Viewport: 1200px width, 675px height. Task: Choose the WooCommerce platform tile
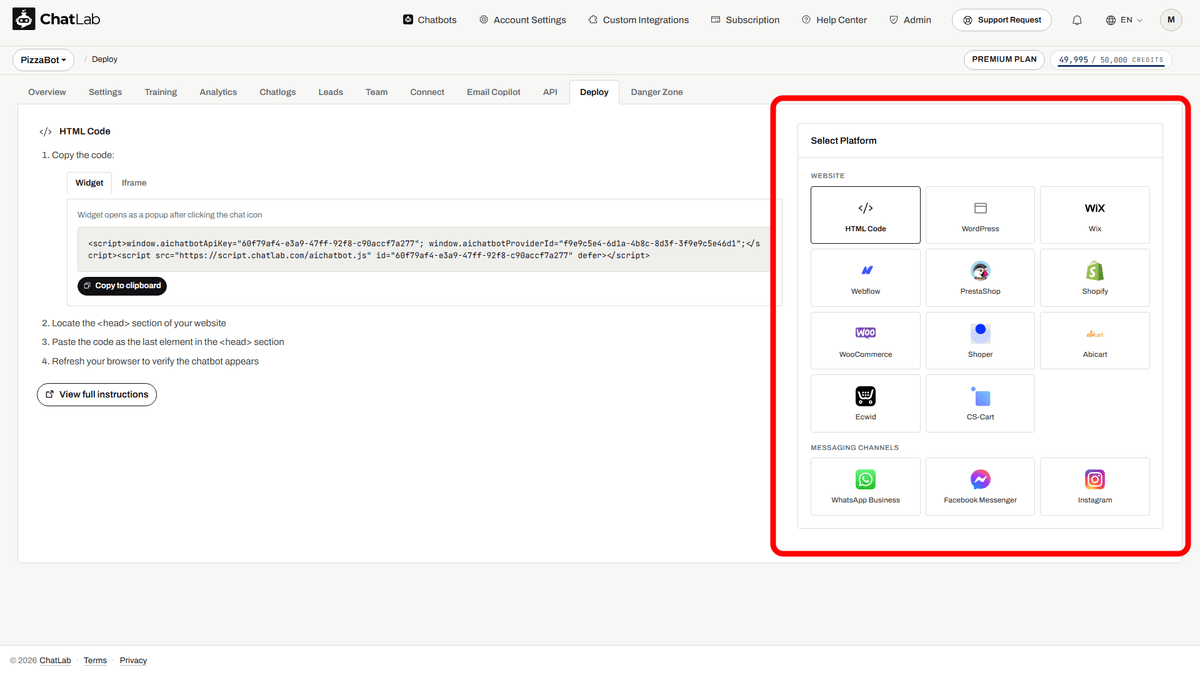pos(865,341)
